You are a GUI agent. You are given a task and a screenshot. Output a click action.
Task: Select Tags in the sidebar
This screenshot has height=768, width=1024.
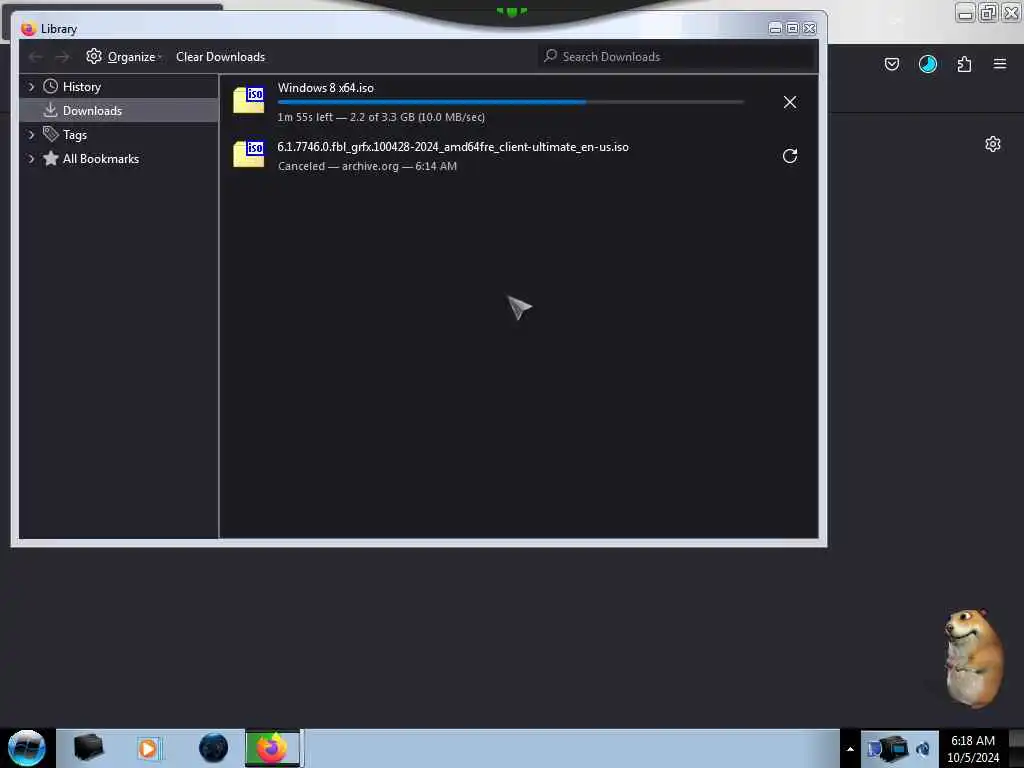[74, 135]
